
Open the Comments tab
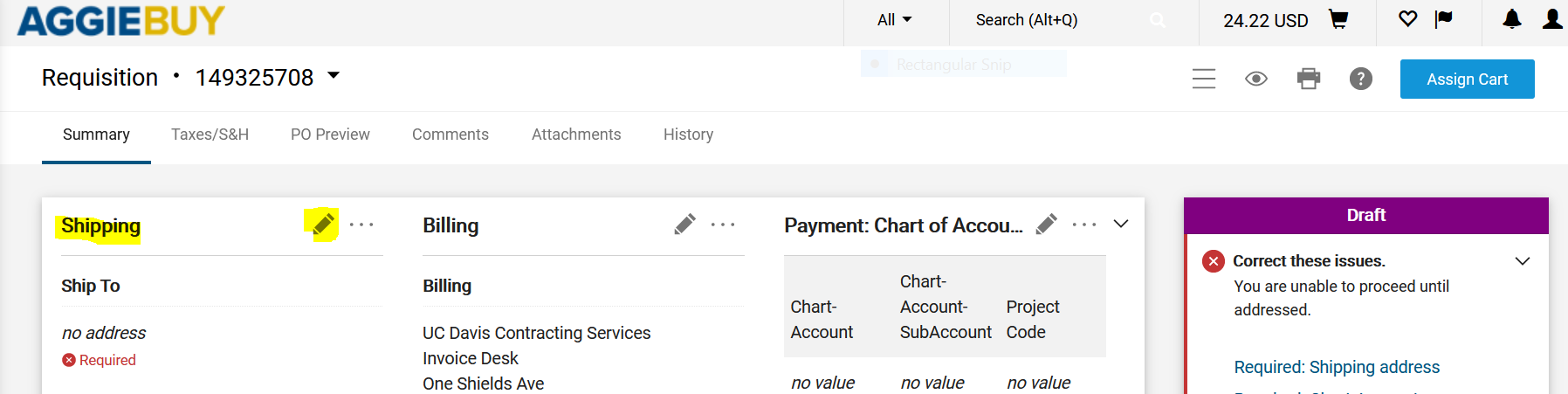(450, 135)
